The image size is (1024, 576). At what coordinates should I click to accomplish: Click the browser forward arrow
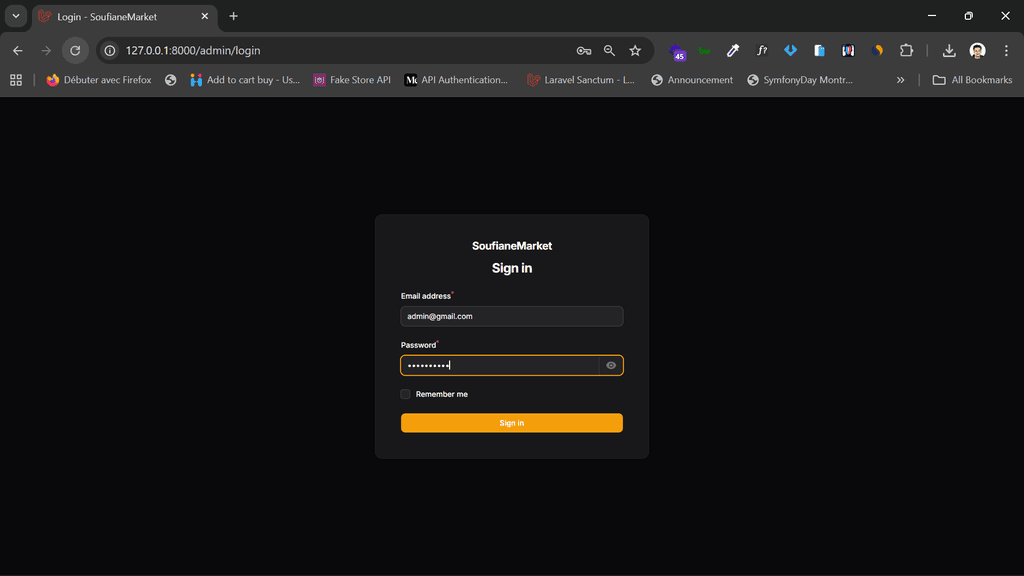click(46, 50)
